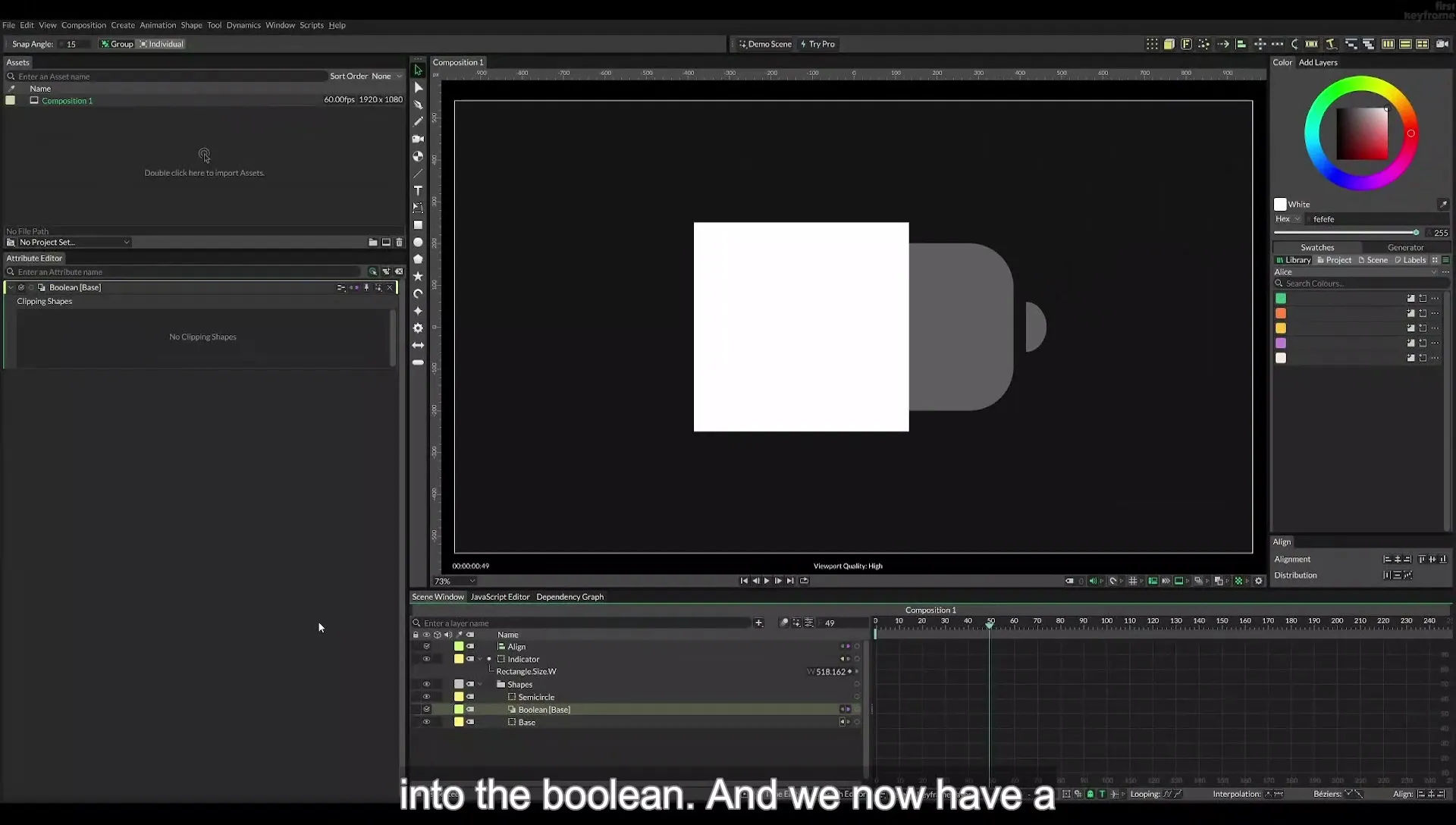Open the Generator tab in Swatches
1456x825 pixels.
coord(1405,248)
